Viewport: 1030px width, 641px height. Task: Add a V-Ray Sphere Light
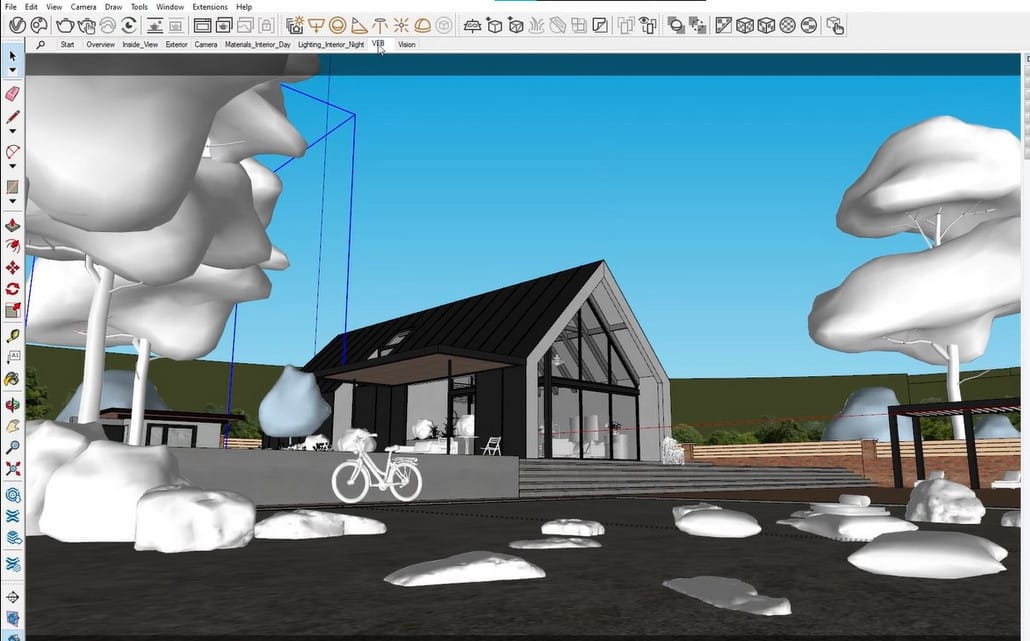tap(338, 25)
